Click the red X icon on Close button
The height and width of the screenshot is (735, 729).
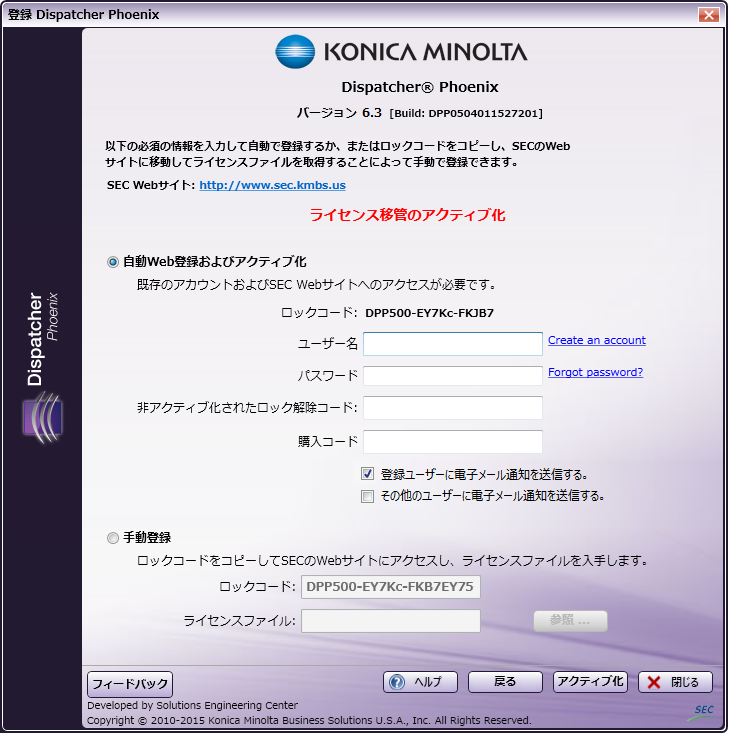point(654,682)
